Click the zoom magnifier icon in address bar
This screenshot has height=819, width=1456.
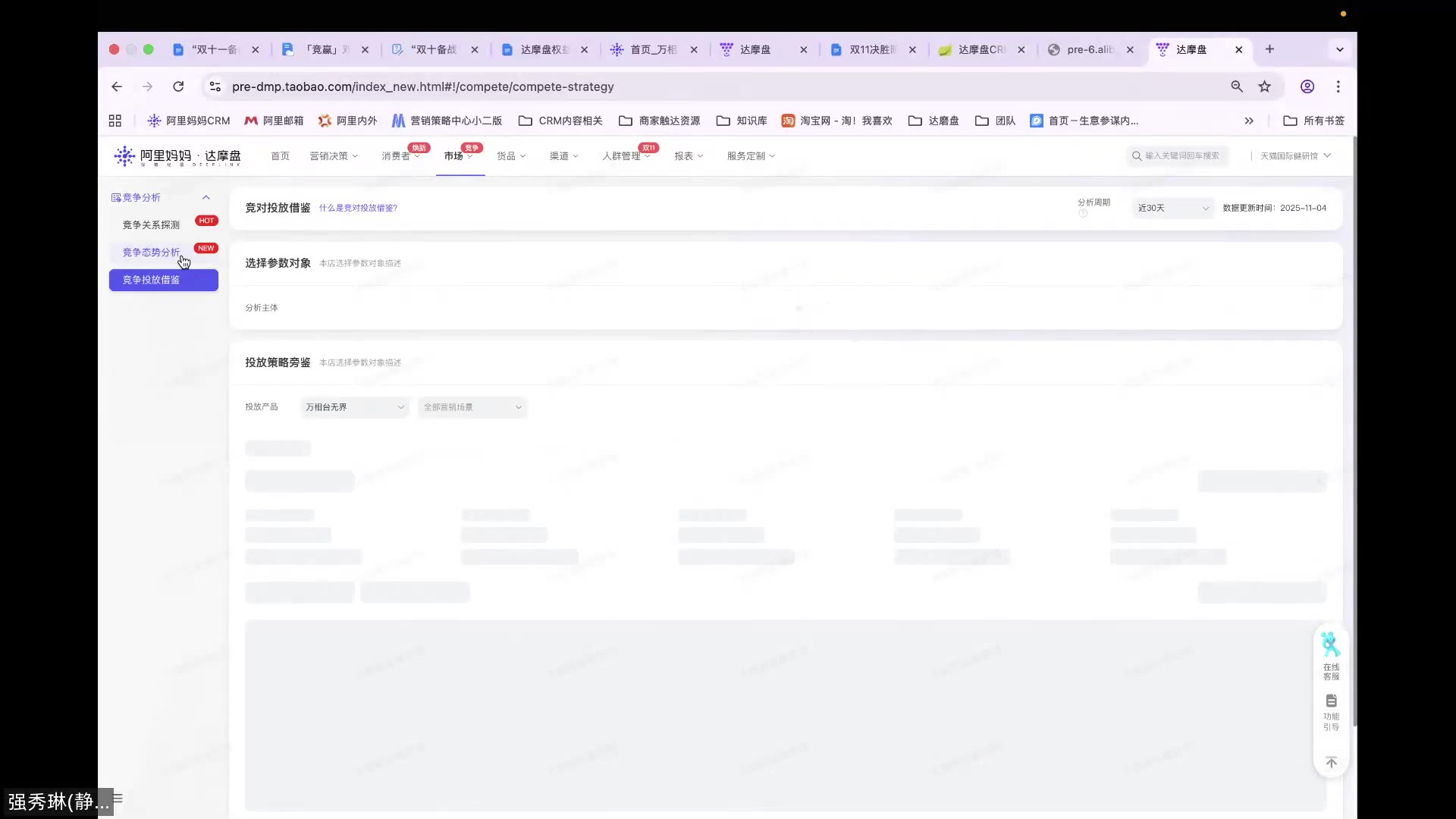[1237, 86]
